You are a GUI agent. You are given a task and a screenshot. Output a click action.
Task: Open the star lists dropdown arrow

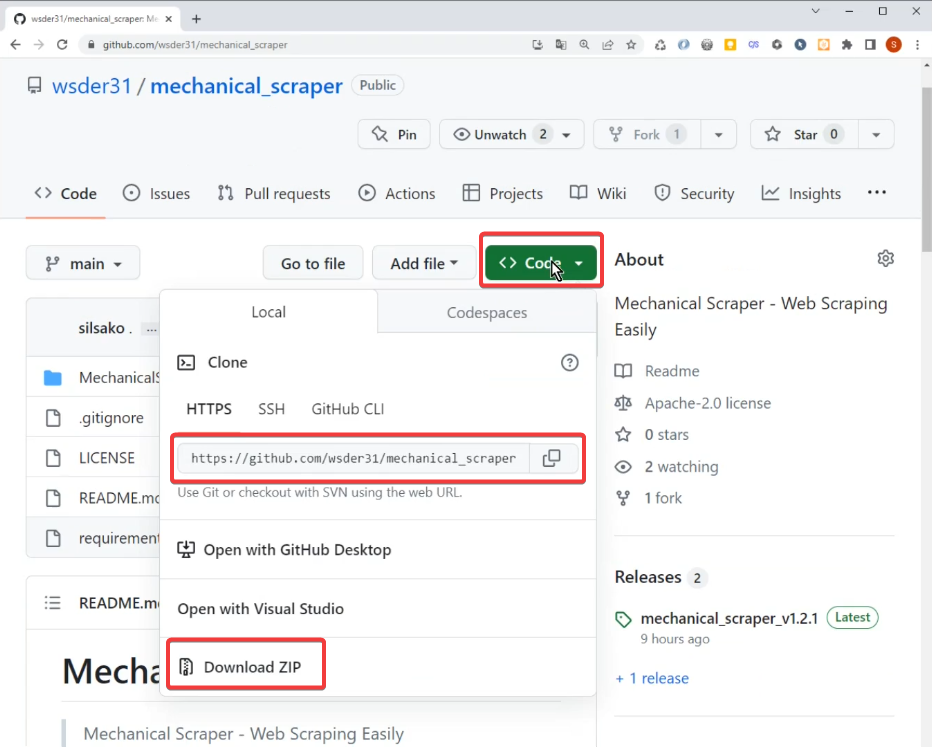[876, 134]
